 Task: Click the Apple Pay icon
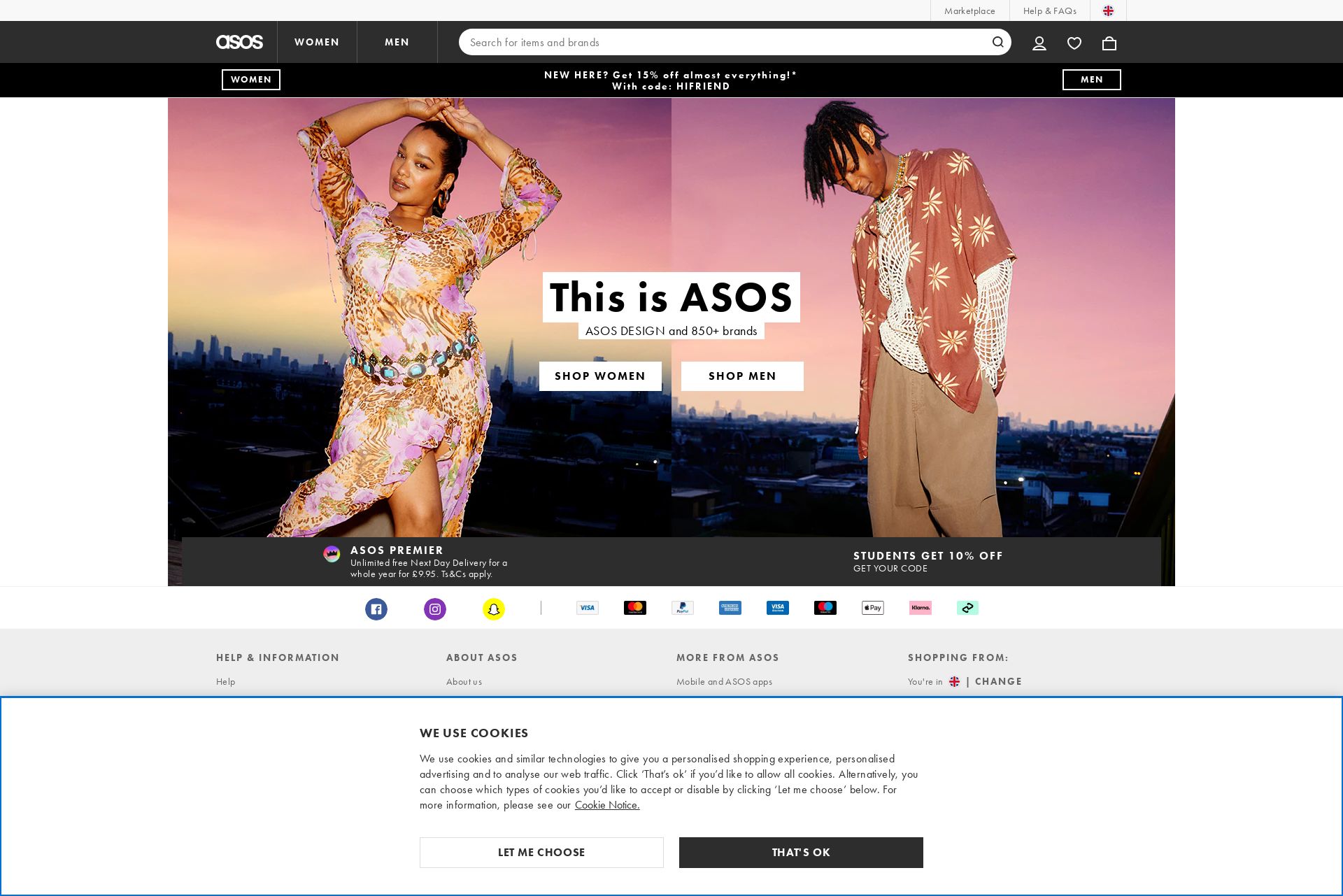pos(873,608)
